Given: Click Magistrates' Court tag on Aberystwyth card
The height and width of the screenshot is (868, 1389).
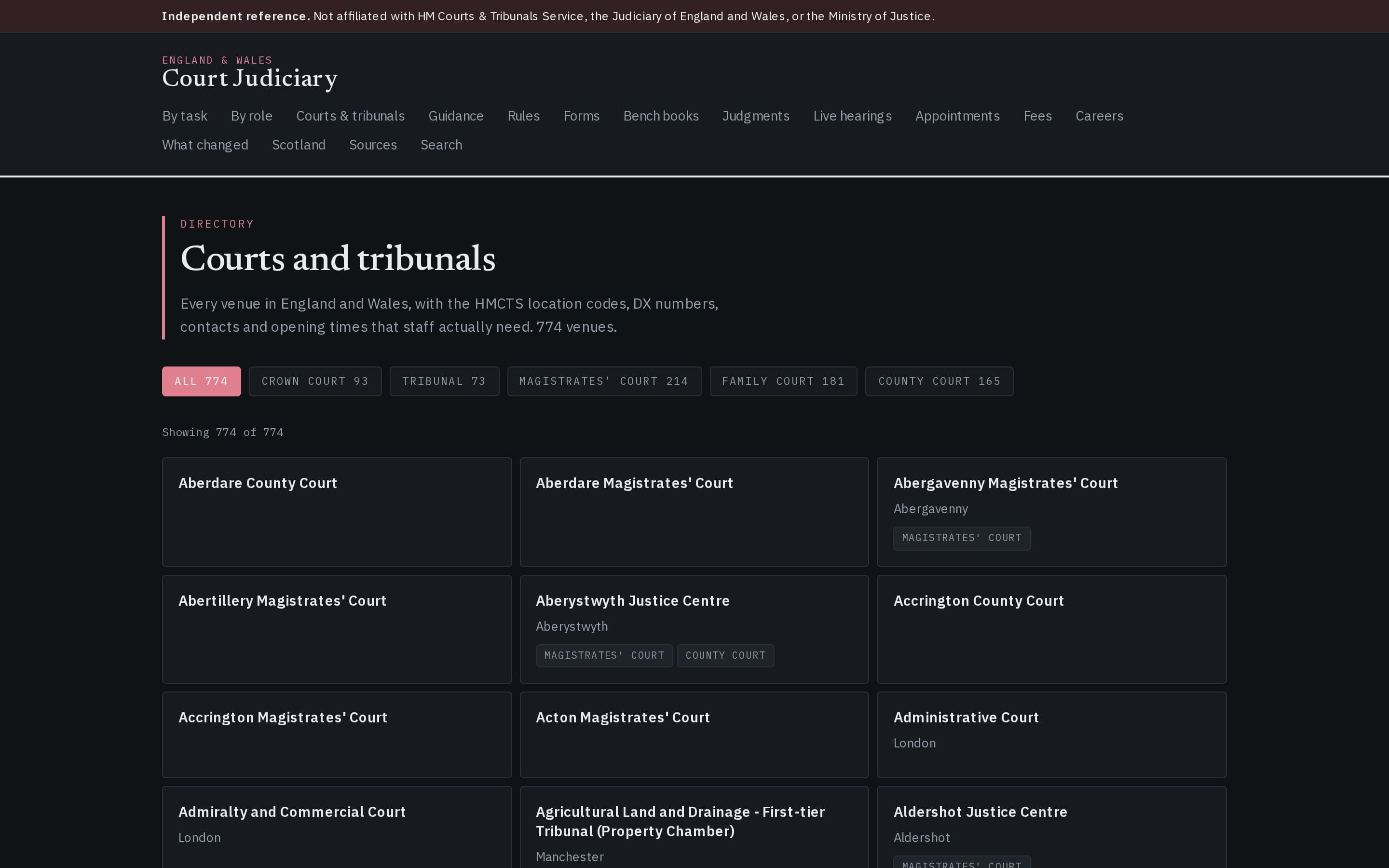Looking at the screenshot, I should coord(604,656).
